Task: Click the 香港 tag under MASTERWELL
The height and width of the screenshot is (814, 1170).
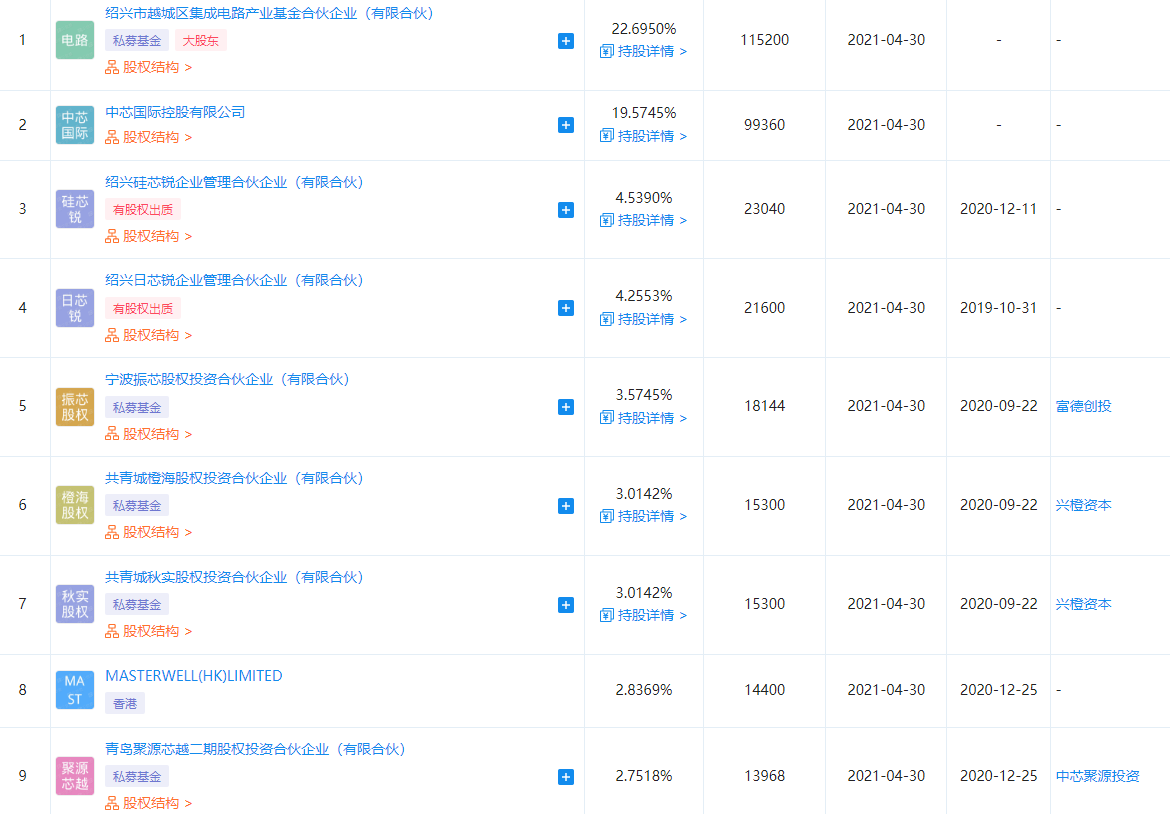Action: (x=125, y=704)
